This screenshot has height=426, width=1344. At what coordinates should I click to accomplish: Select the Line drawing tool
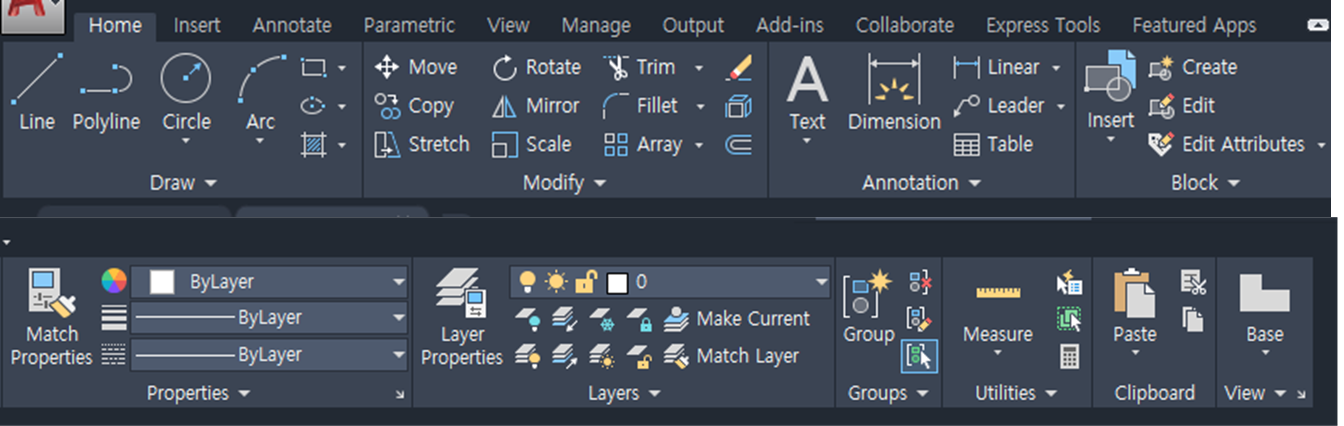pos(37,93)
